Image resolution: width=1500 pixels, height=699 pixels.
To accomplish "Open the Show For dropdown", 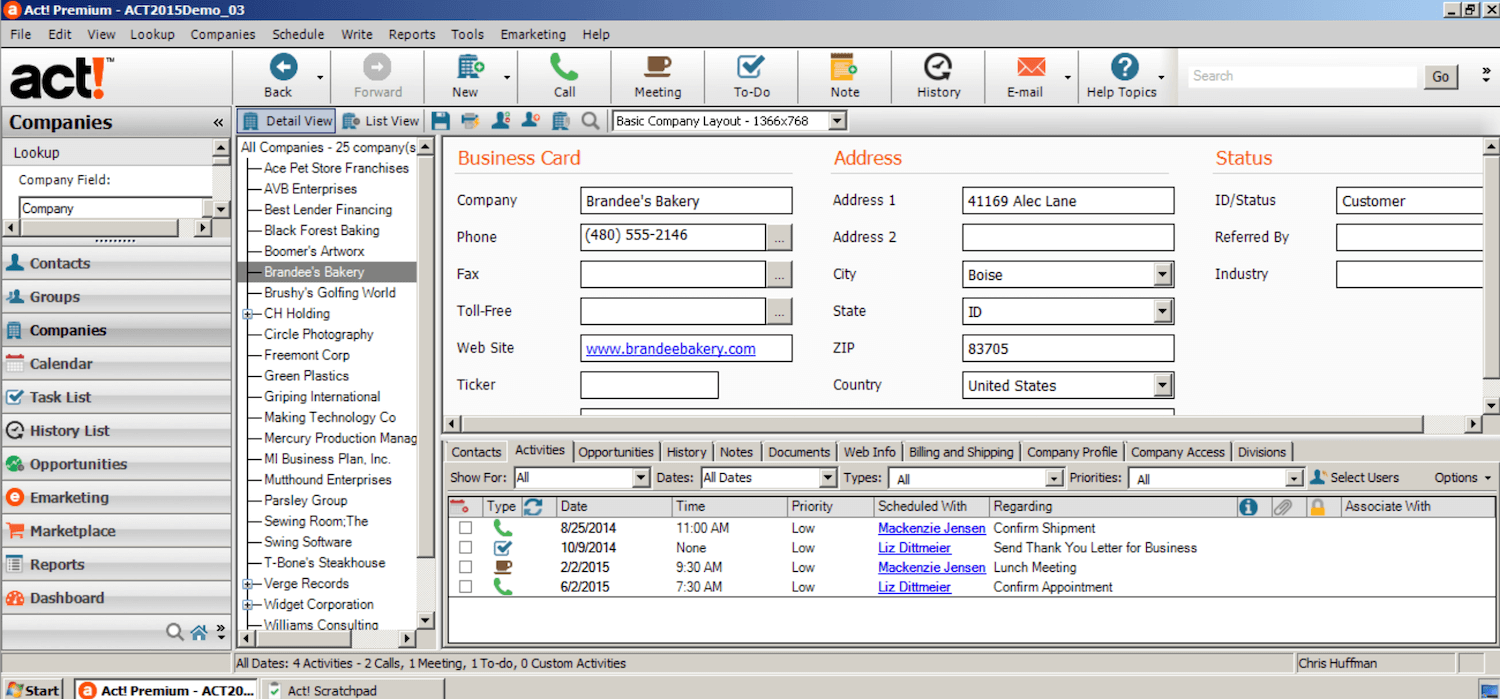I will click(x=641, y=478).
